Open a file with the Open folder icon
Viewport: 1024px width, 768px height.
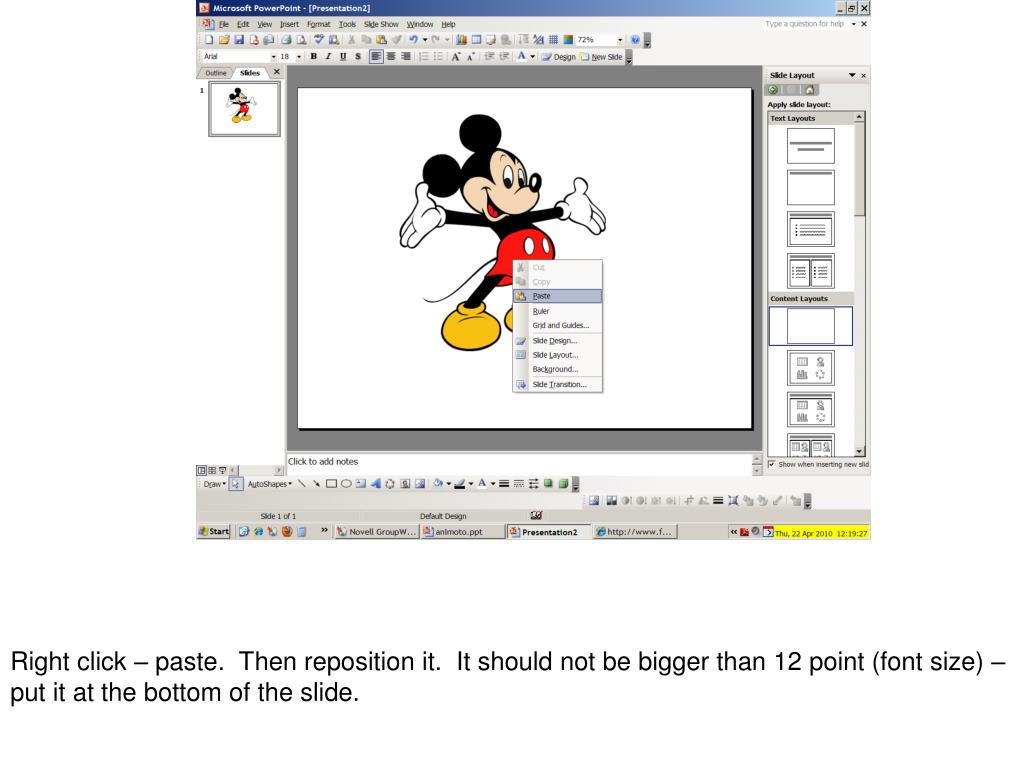pos(224,40)
